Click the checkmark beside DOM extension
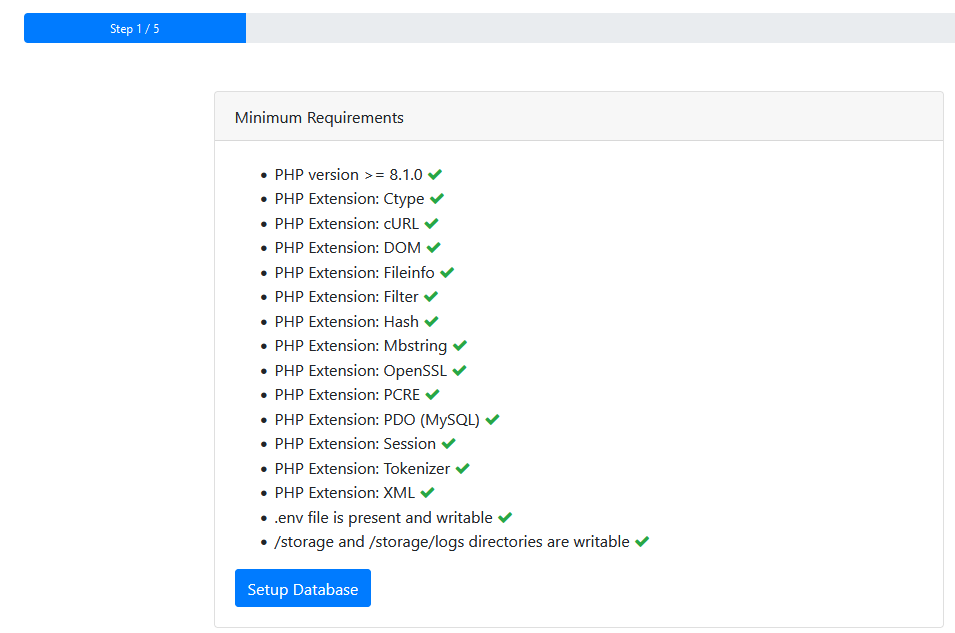This screenshot has height=633, width=955. (x=433, y=247)
